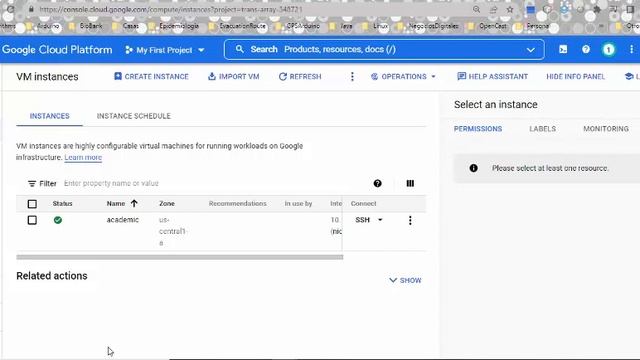Click the Import VM download icon

211,76
